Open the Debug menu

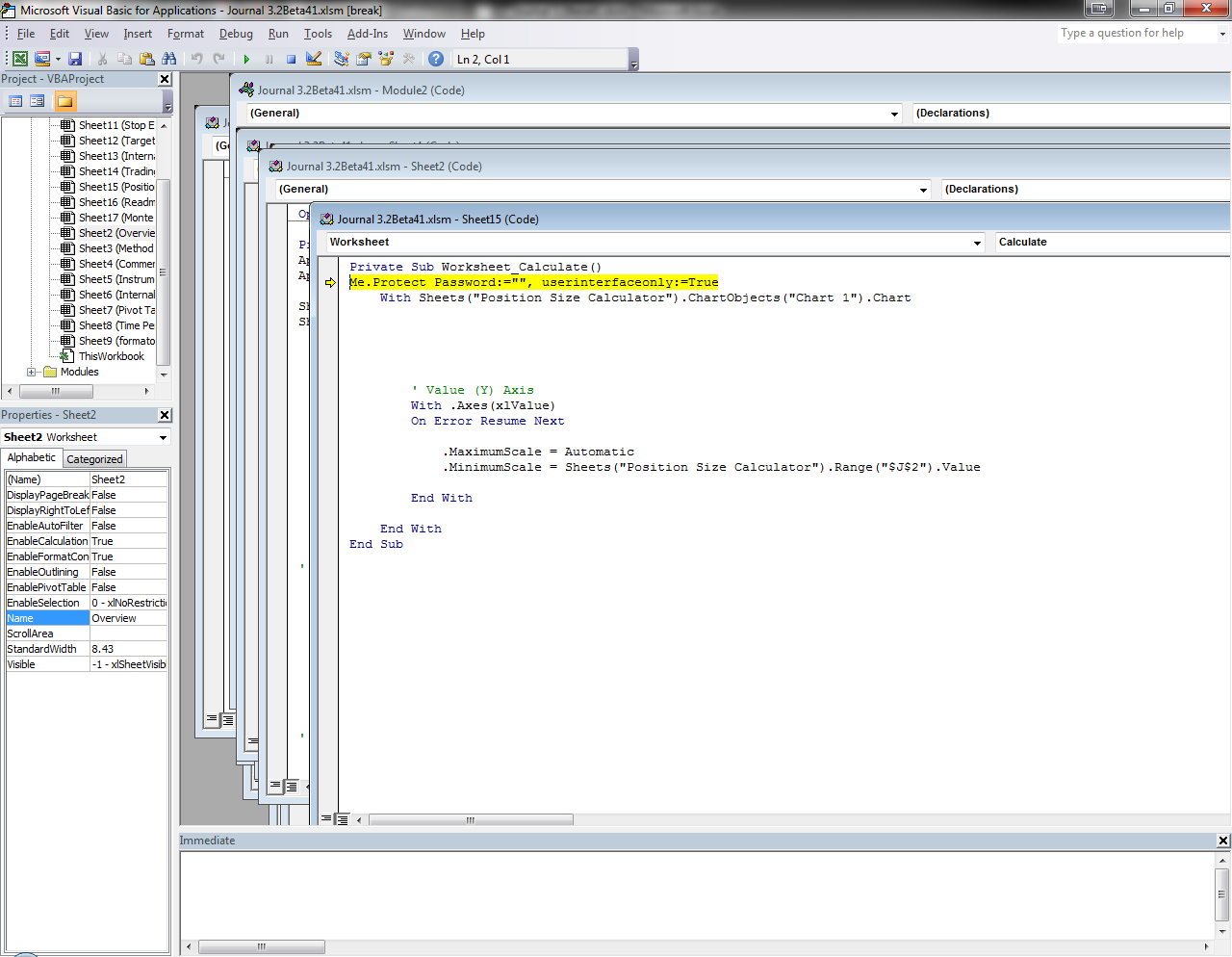(236, 34)
